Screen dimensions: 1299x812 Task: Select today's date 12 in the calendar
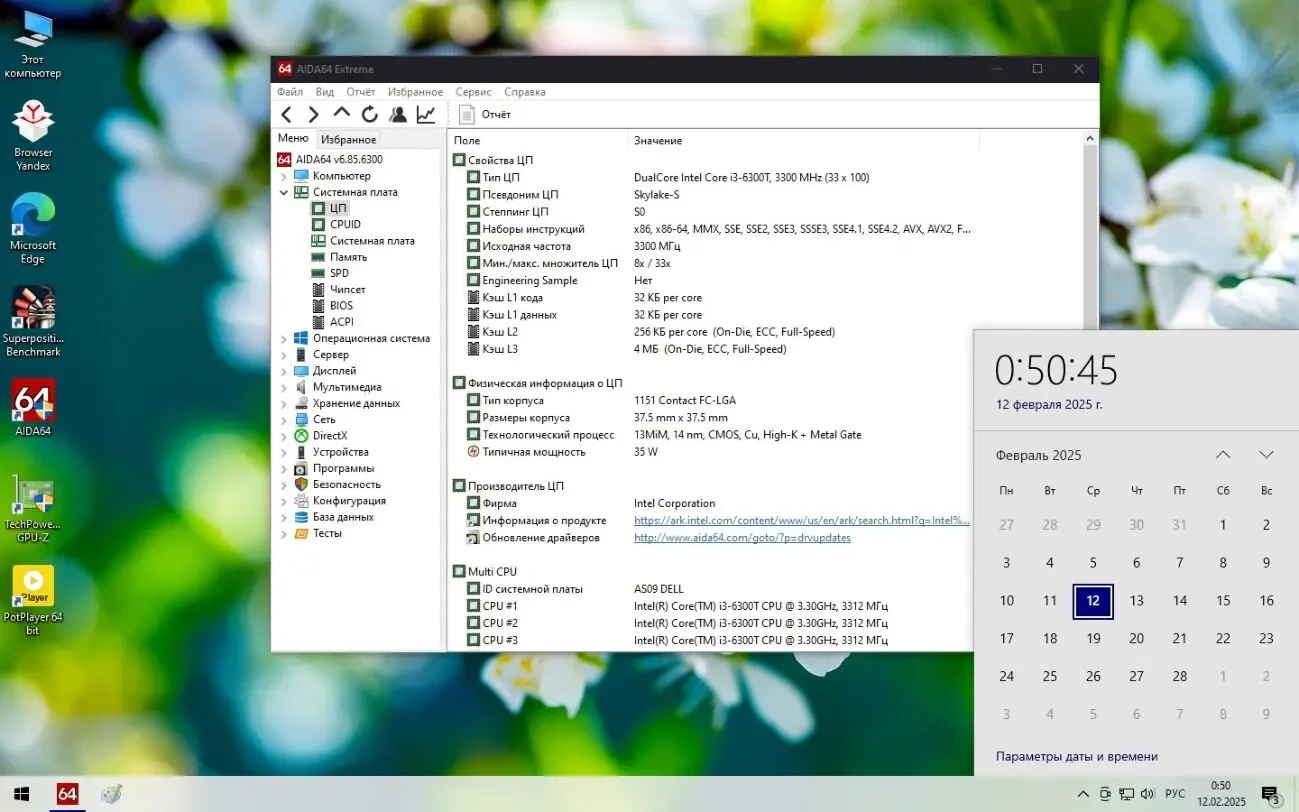point(1092,600)
